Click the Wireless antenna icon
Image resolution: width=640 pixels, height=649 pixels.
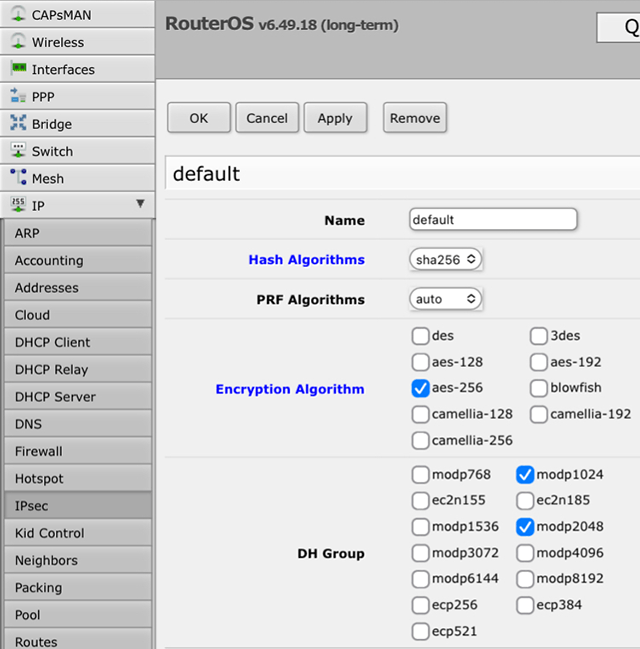18,42
